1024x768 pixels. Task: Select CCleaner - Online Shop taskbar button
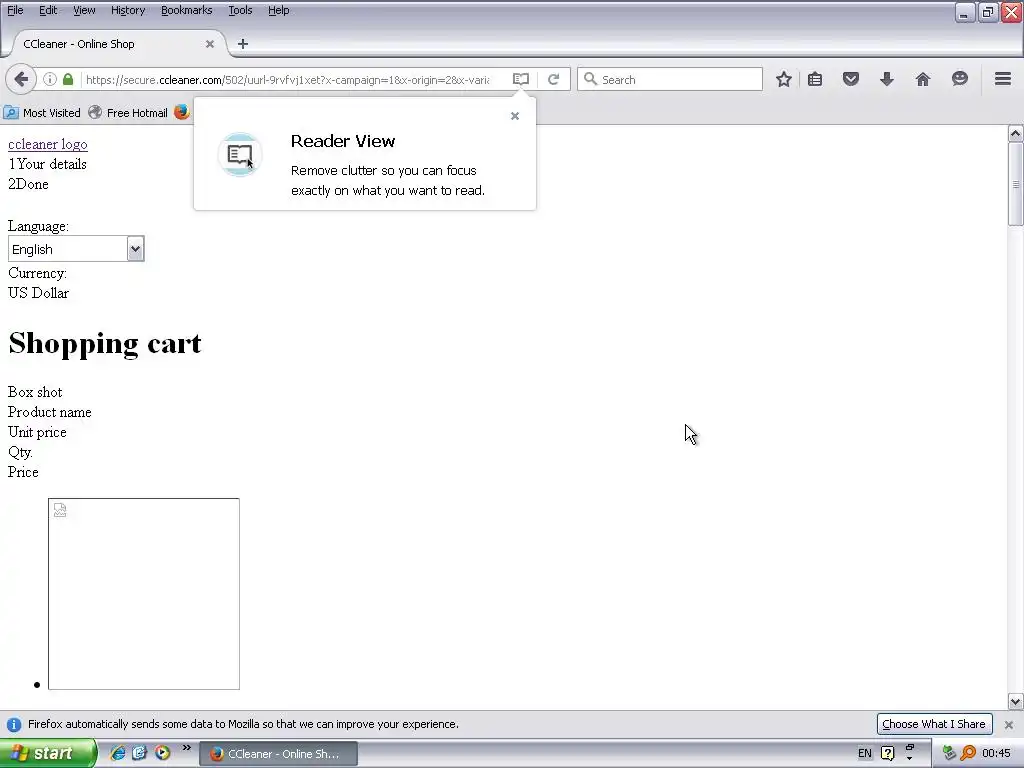(x=279, y=754)
